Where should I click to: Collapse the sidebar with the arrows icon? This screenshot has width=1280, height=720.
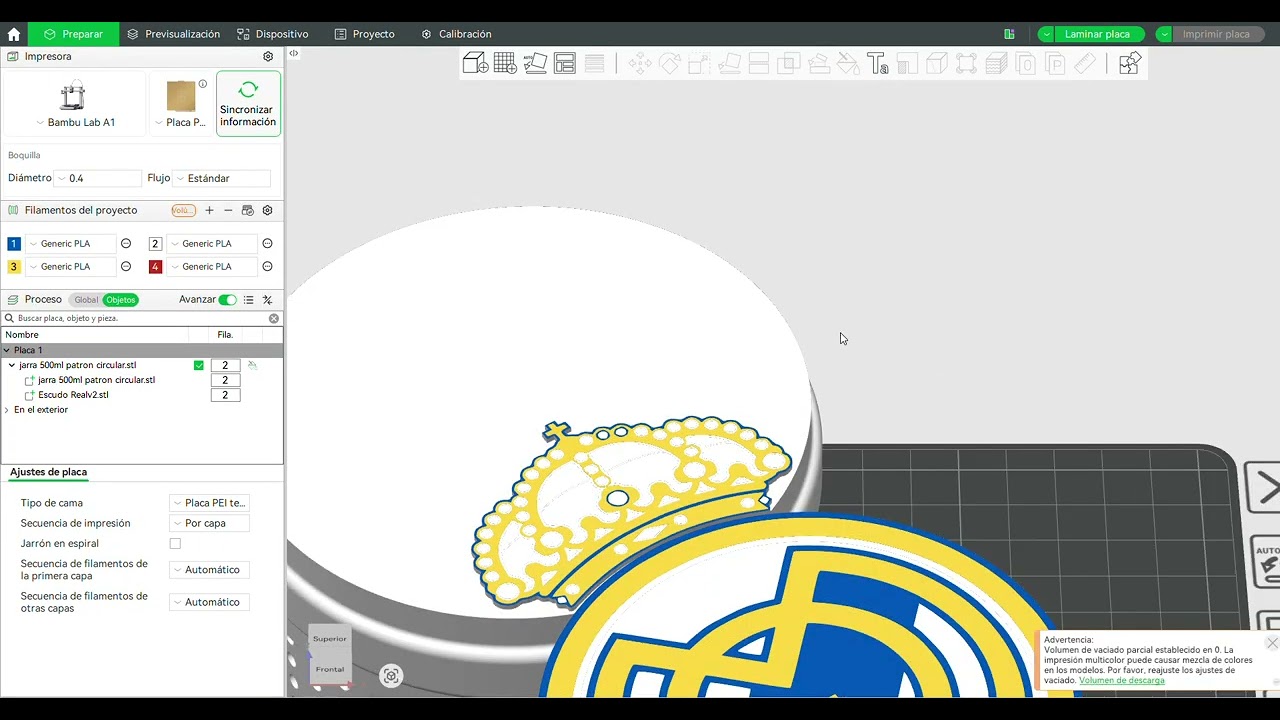(x=294, y=53)
